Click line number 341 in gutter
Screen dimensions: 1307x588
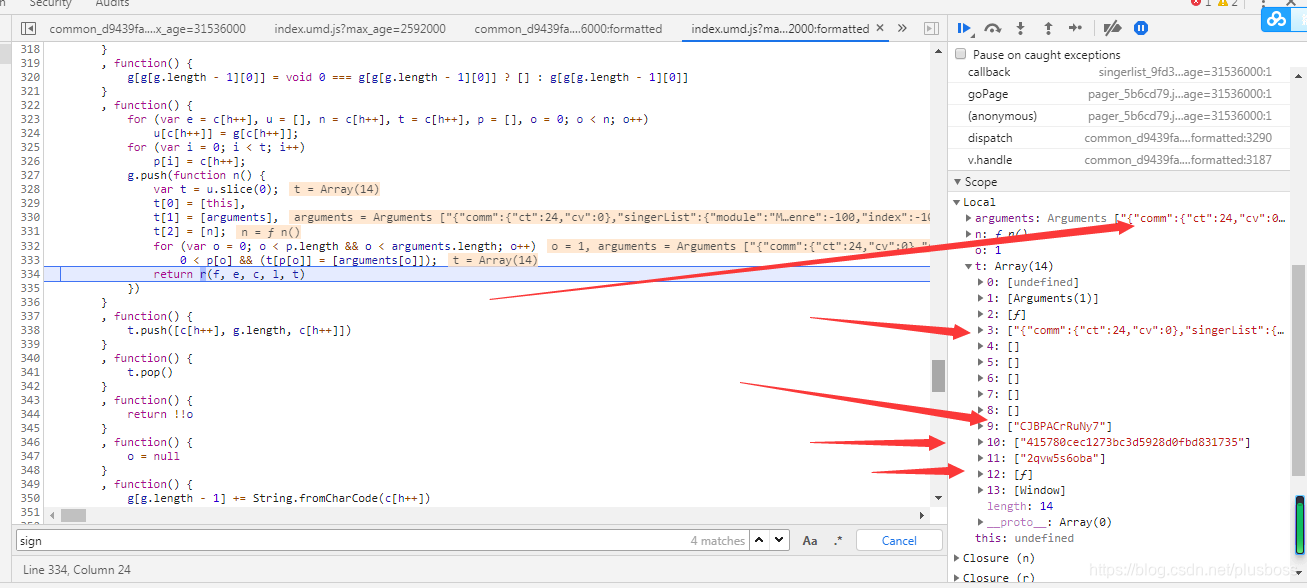pyautogui.click(x=30, y=372)
